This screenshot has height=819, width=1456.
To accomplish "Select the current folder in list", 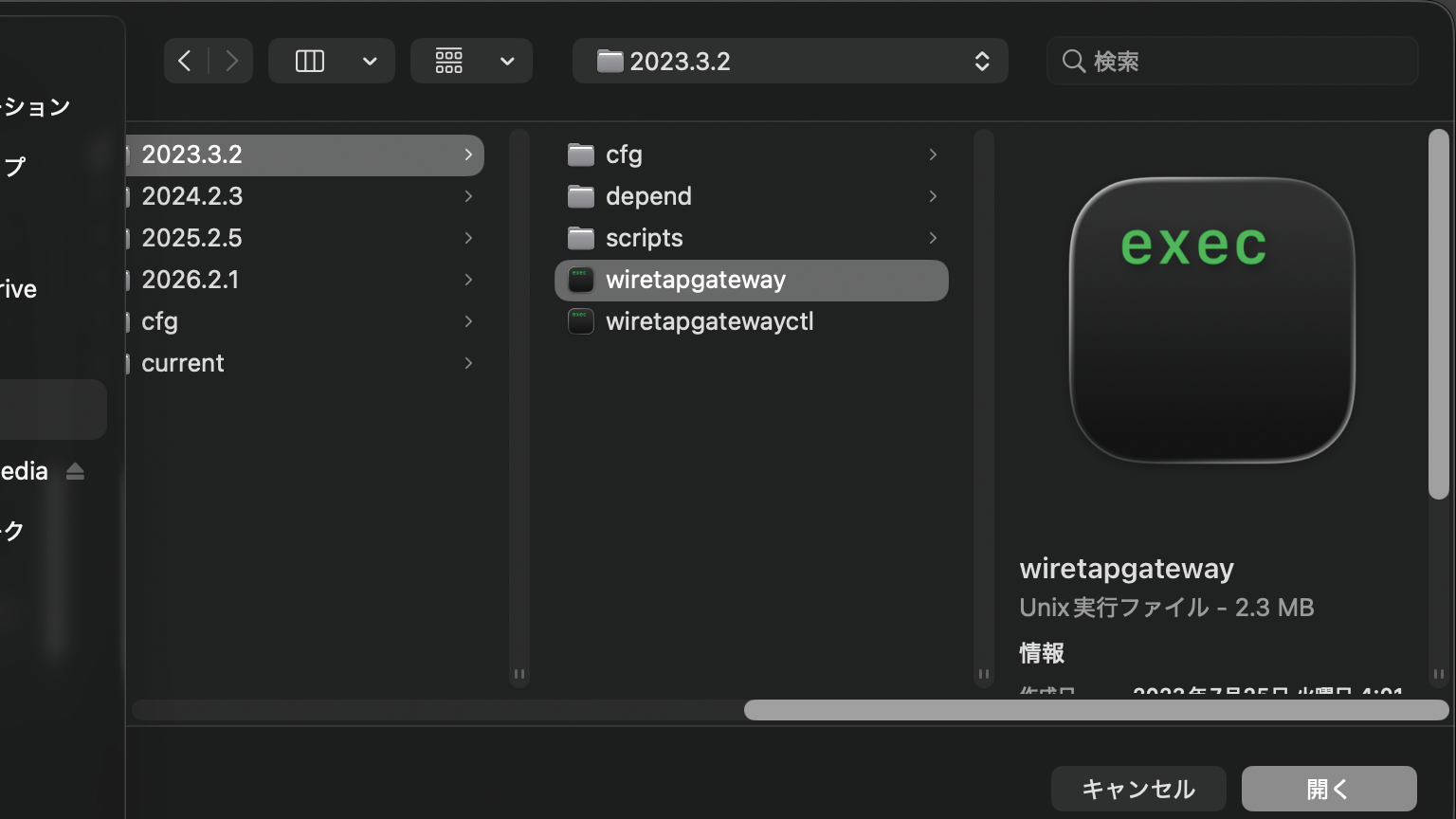I will point(183,363).
